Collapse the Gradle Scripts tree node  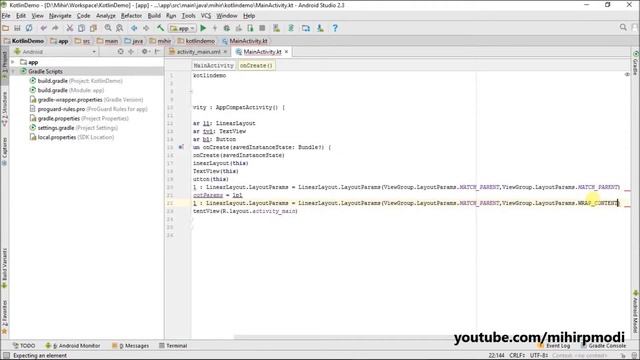coord(13,71)
